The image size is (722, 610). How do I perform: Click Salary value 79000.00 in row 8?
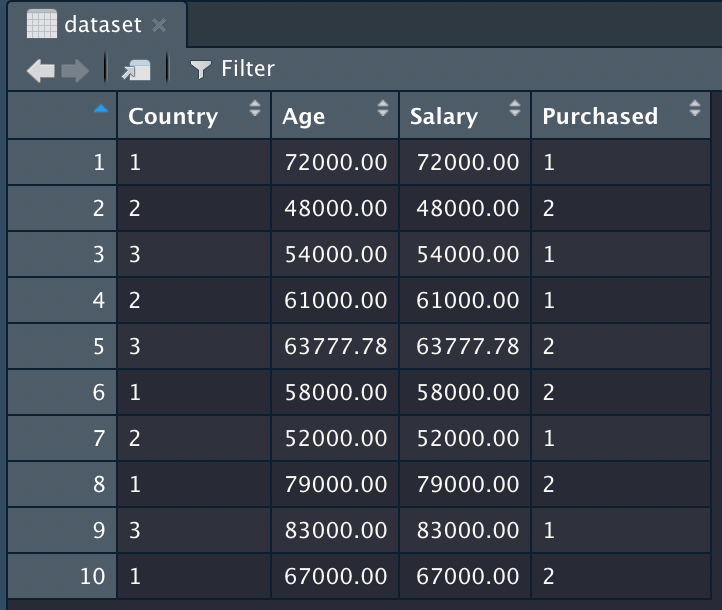[x=468, y=484]
